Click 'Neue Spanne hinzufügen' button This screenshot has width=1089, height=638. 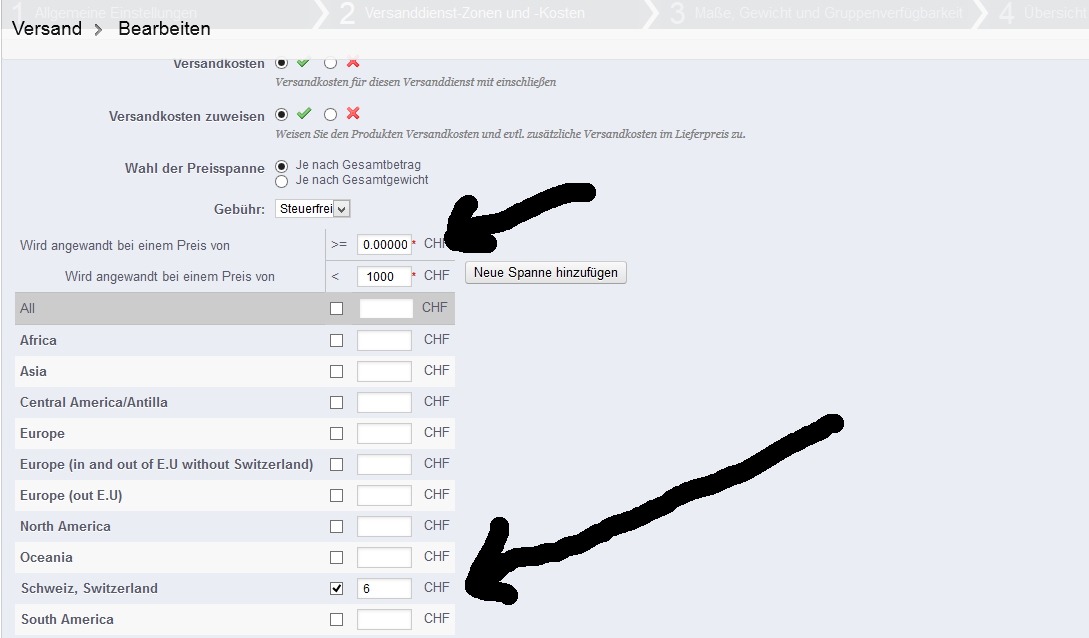(x=546, y=273)
